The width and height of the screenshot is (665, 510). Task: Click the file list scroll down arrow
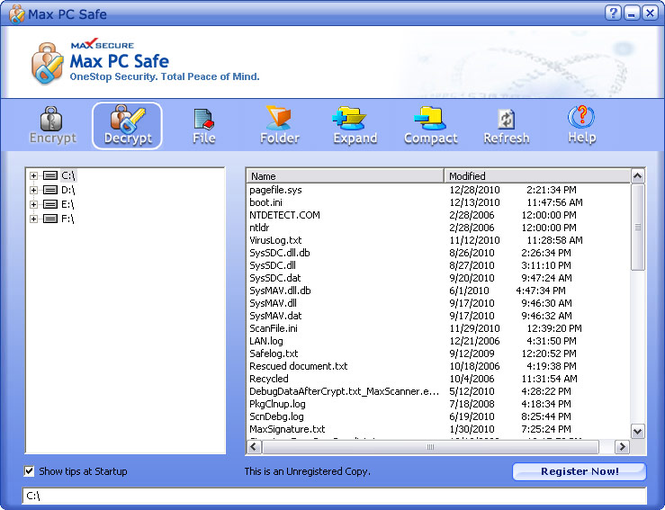click(x=637, y=431)
